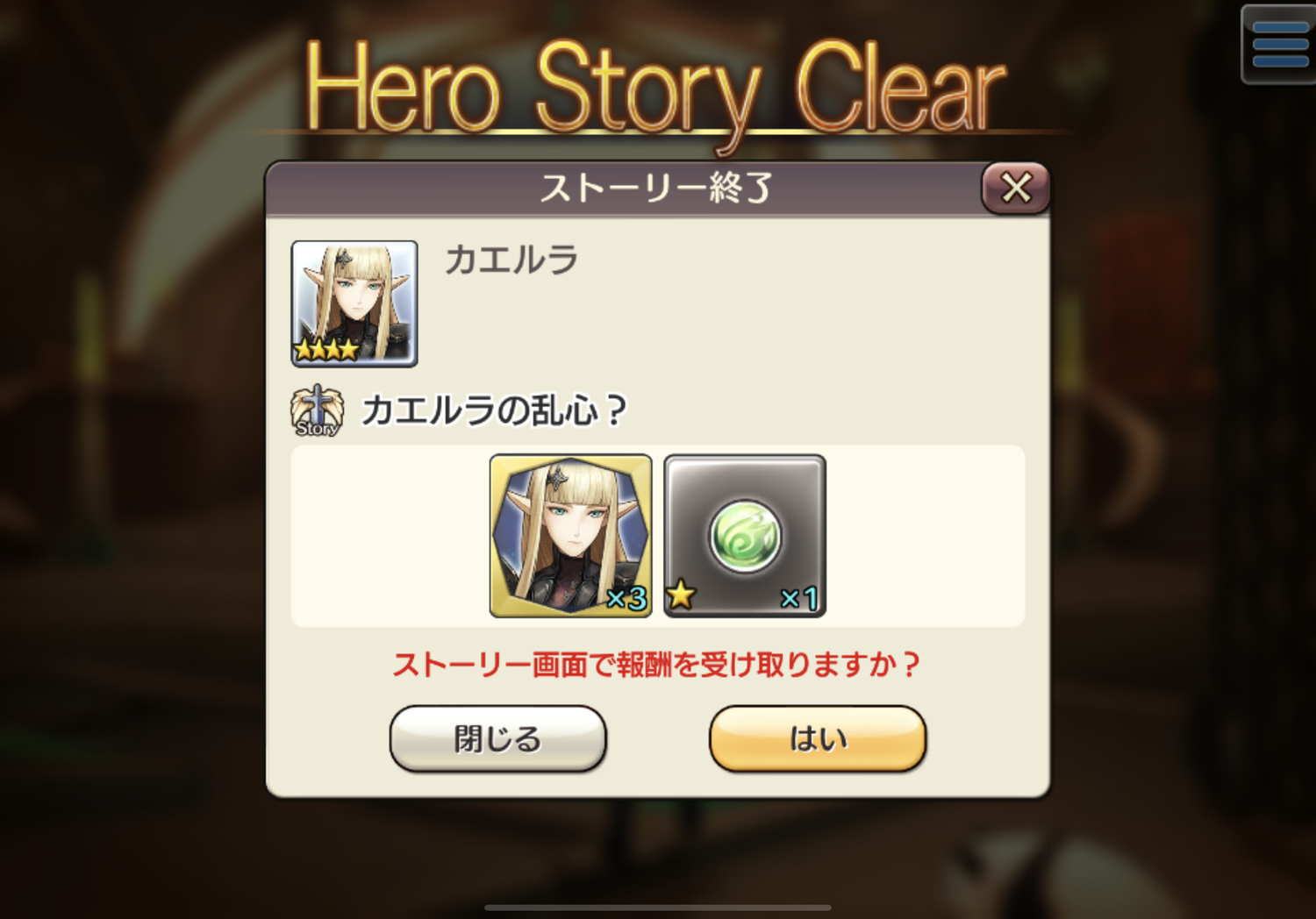Tap the 閉じる button
This screenshot has height=919, width=1316.
click(x=497, y=738)
